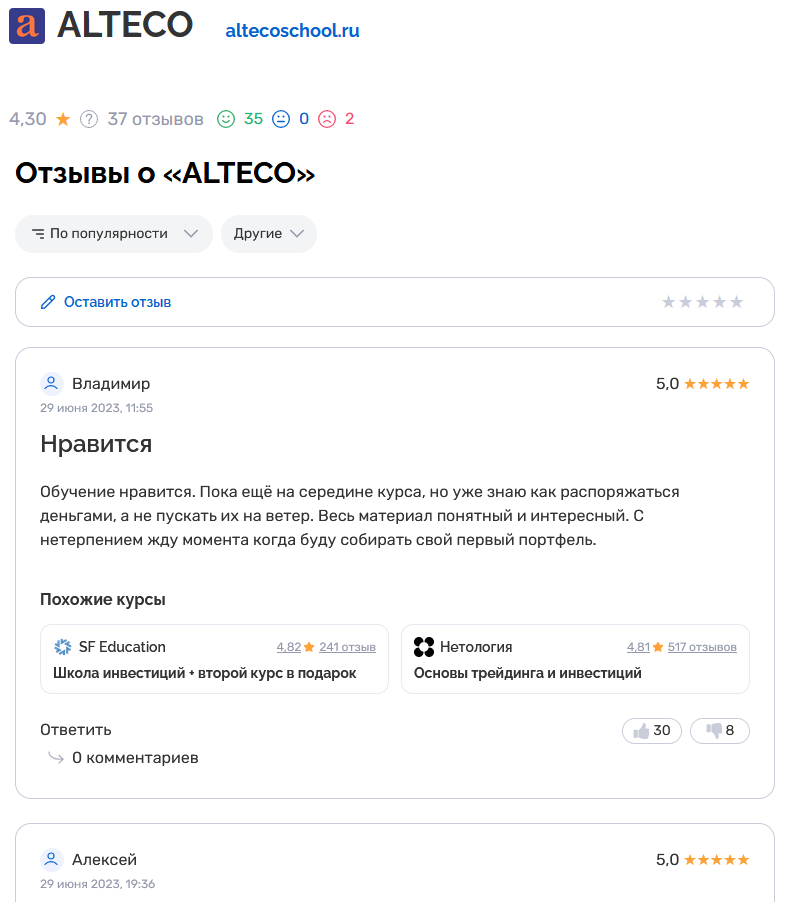The width and height of the screenshot is (786, 902).
Task: Open the По популярности sorting dropdown
Action: pos(113,233)
